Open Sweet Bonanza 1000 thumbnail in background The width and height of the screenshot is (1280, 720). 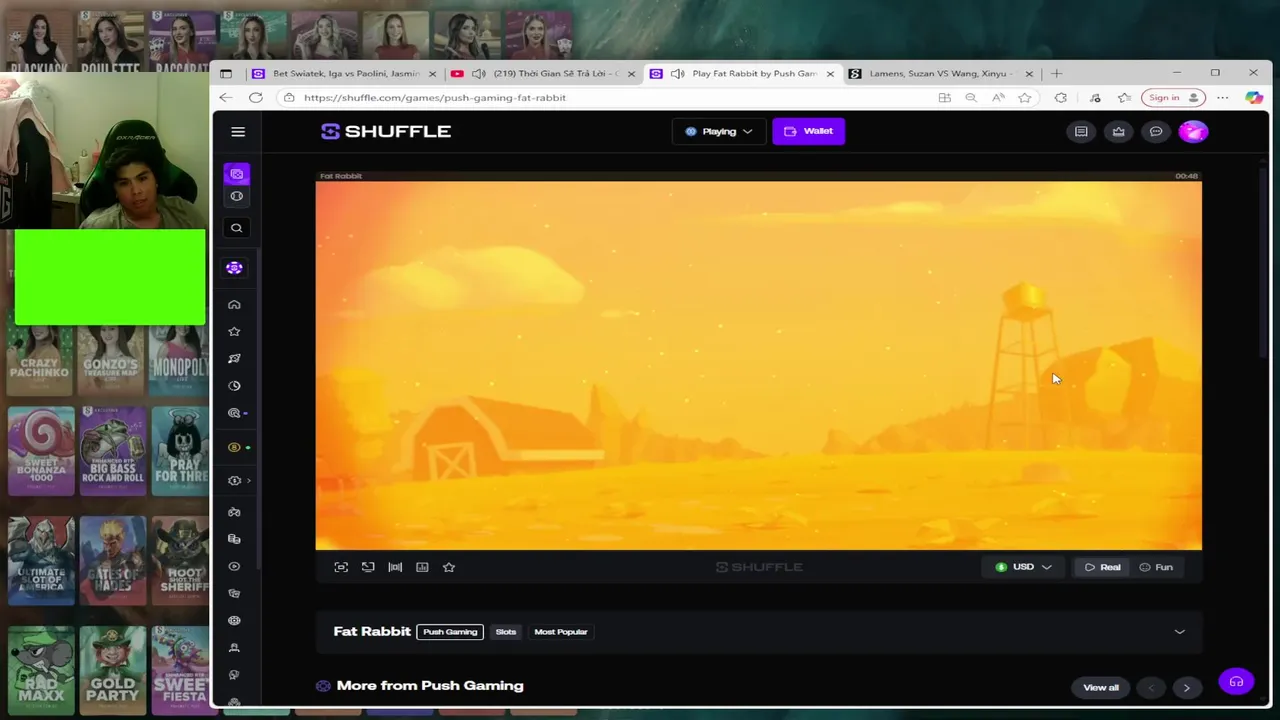41,450
